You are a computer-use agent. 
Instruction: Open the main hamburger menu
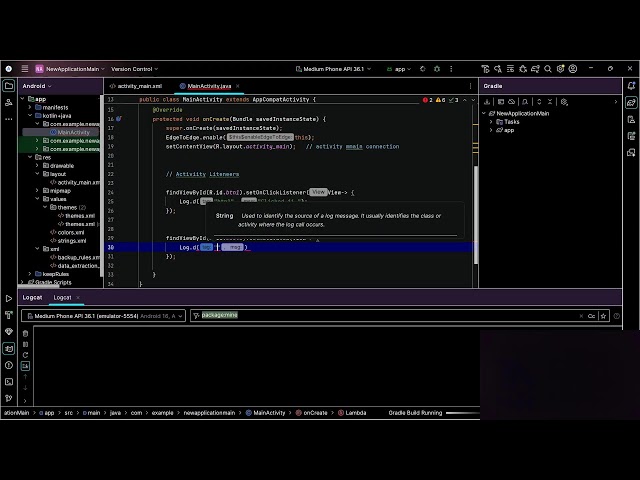pos(25,69)
